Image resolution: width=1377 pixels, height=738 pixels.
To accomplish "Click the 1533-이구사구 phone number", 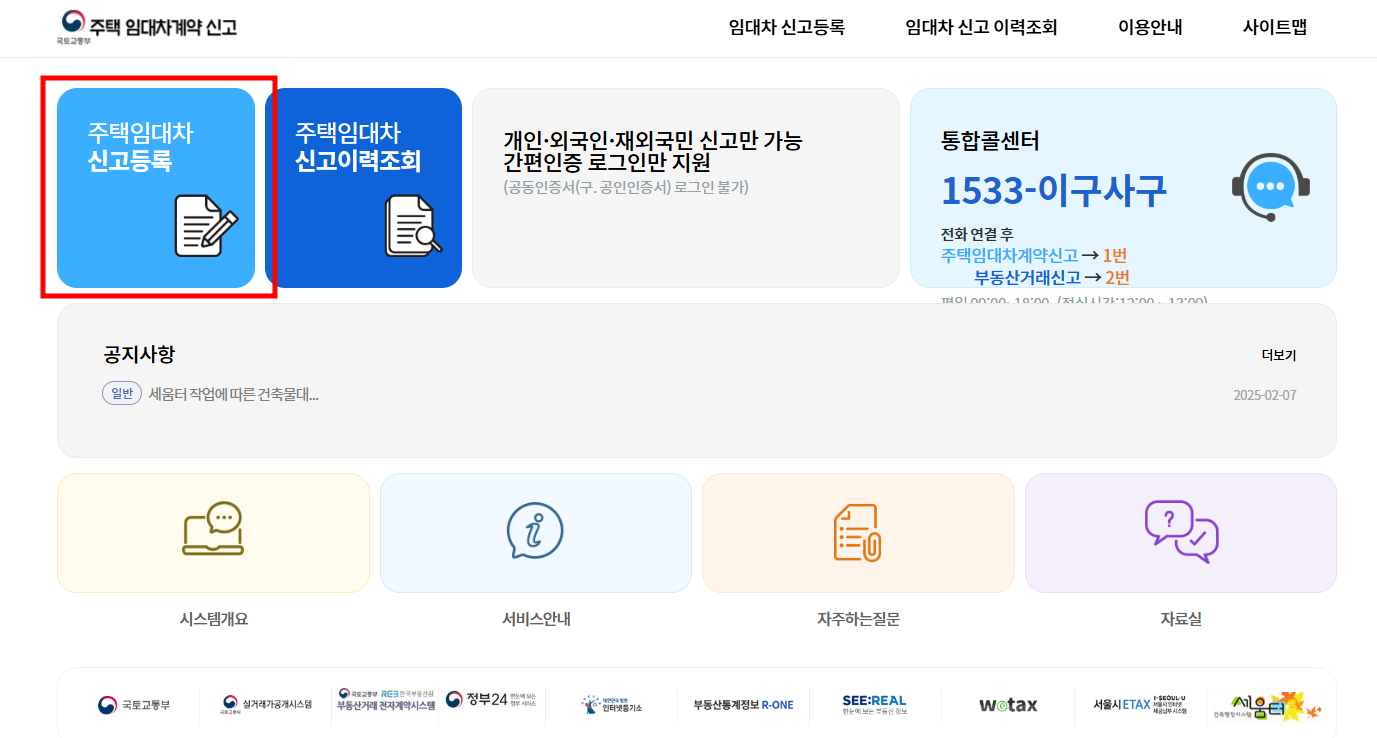I will pyautogui.click(x=1054, y=191).
